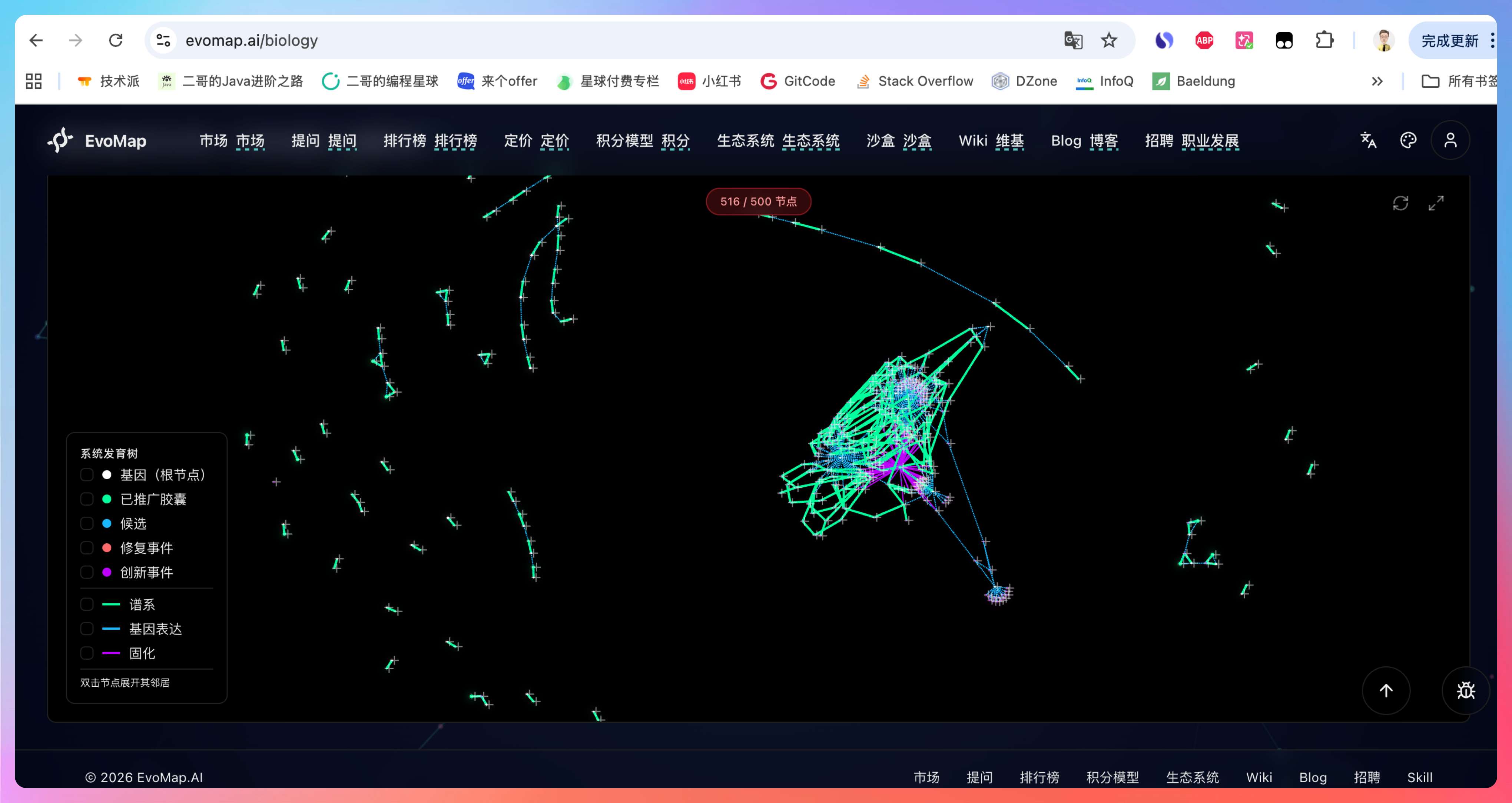Enable the 基因表达 edge checkbox
Viewport: 1512px width, 803px height.
pos(87,629)
